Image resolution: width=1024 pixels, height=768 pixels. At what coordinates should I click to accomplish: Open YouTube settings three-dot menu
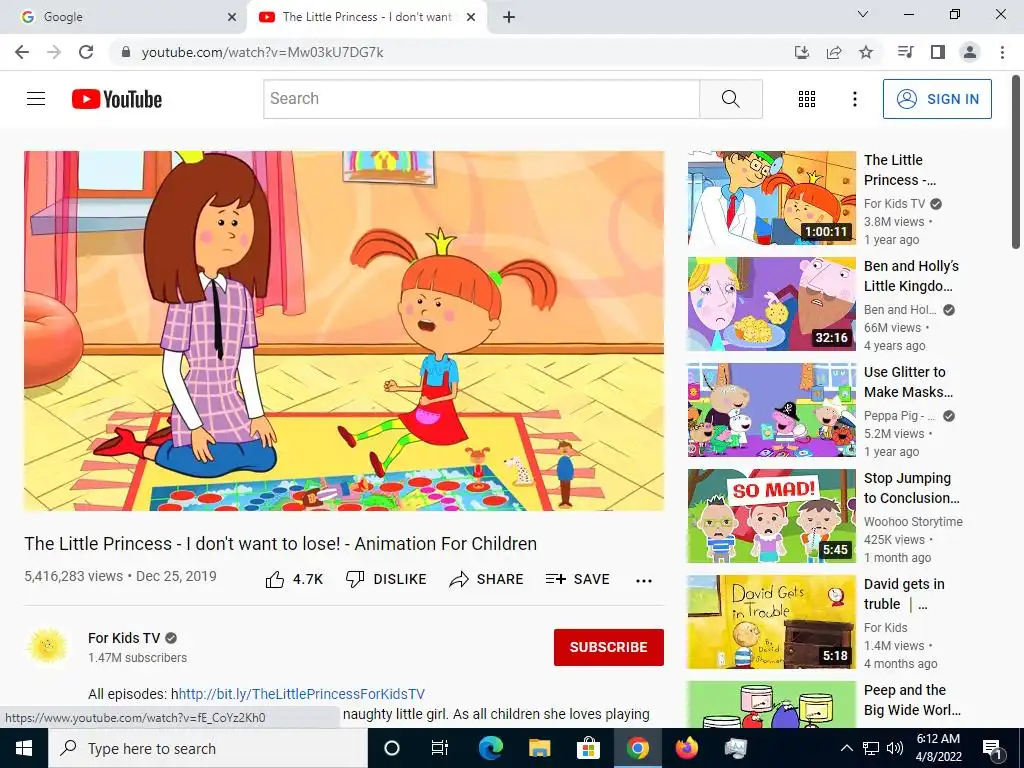click(x=854, y=99)
